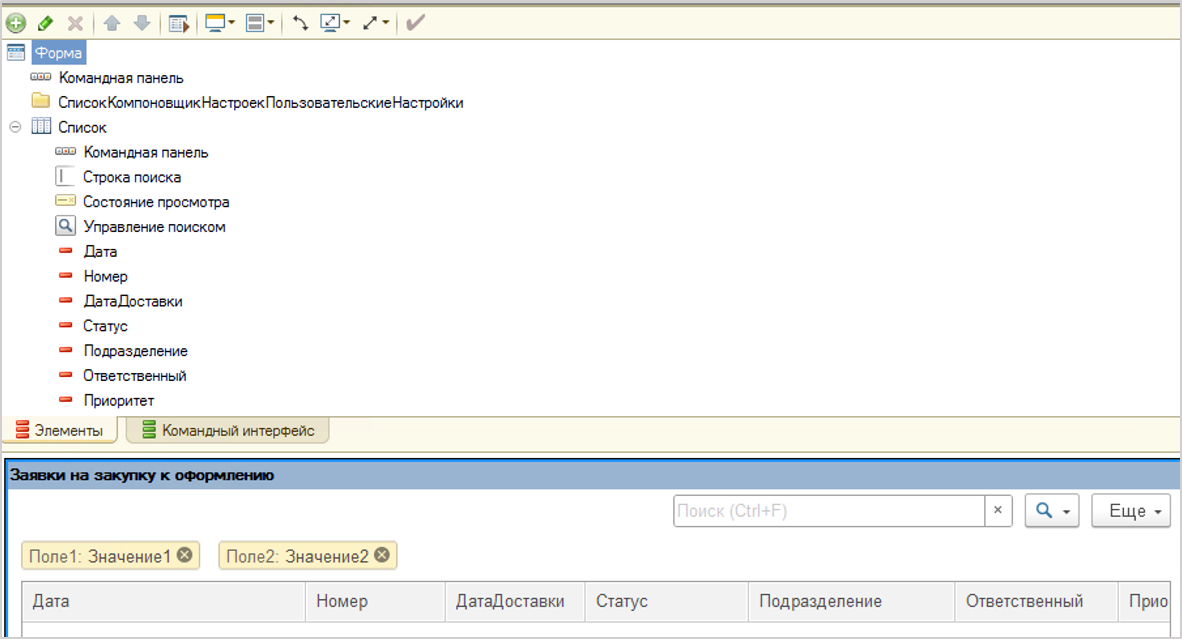The image size is (1182, 639).
Task: Click the green Add element icon
Action: pyautogui.click(x=15, y=22)
